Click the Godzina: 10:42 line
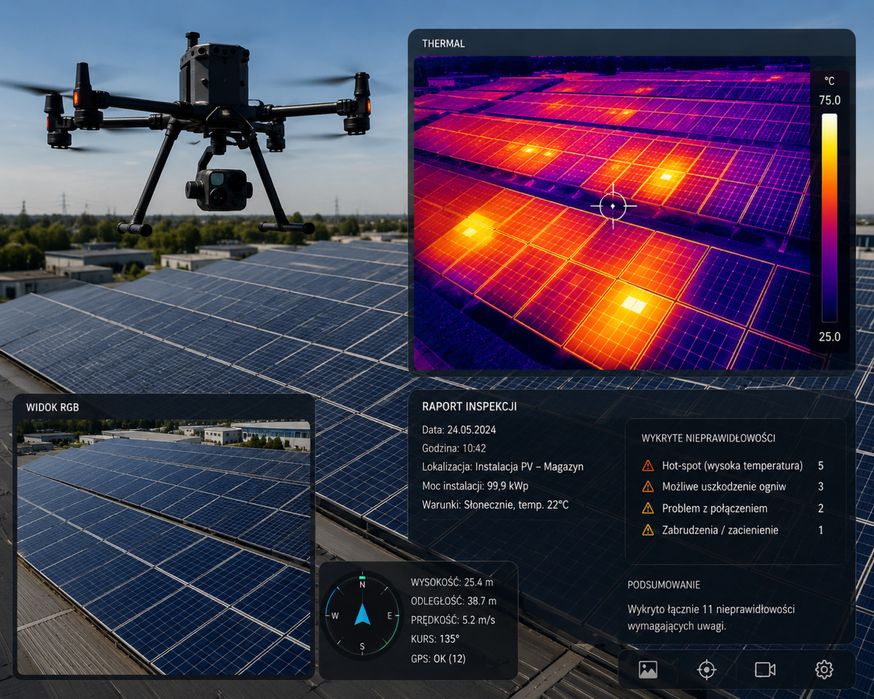The width and height of the screenshot is (874, 699). coord(454,448)
